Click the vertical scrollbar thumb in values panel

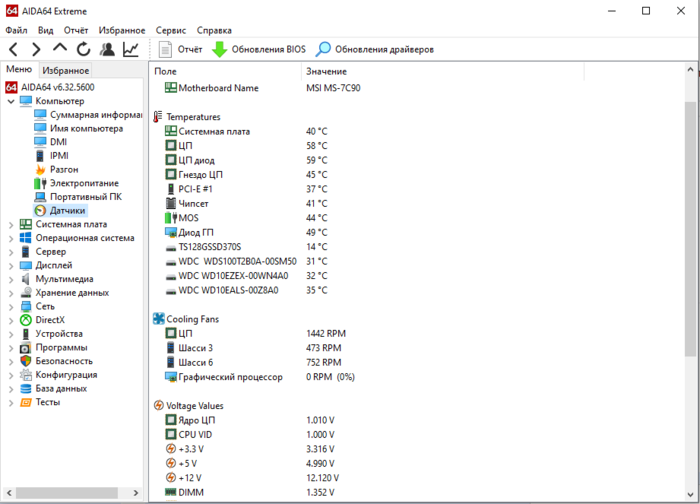[x=690, y=229]
